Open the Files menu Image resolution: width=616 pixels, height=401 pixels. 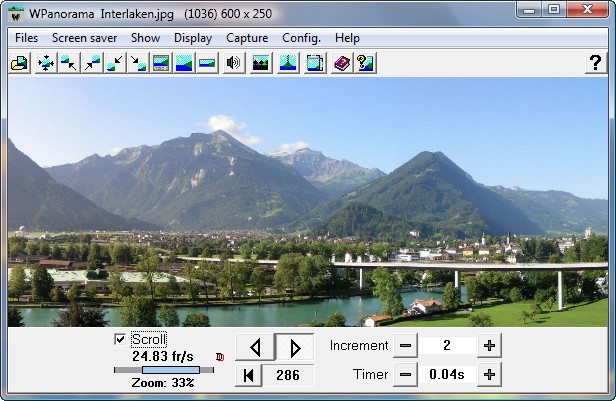tap(26, 38)
